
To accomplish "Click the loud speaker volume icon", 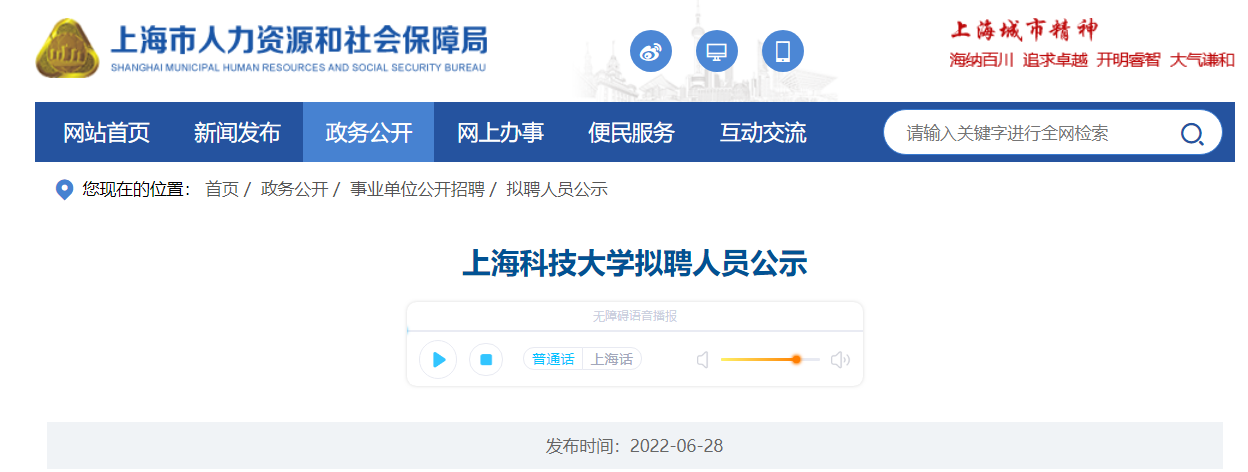I will coord(840,360).
